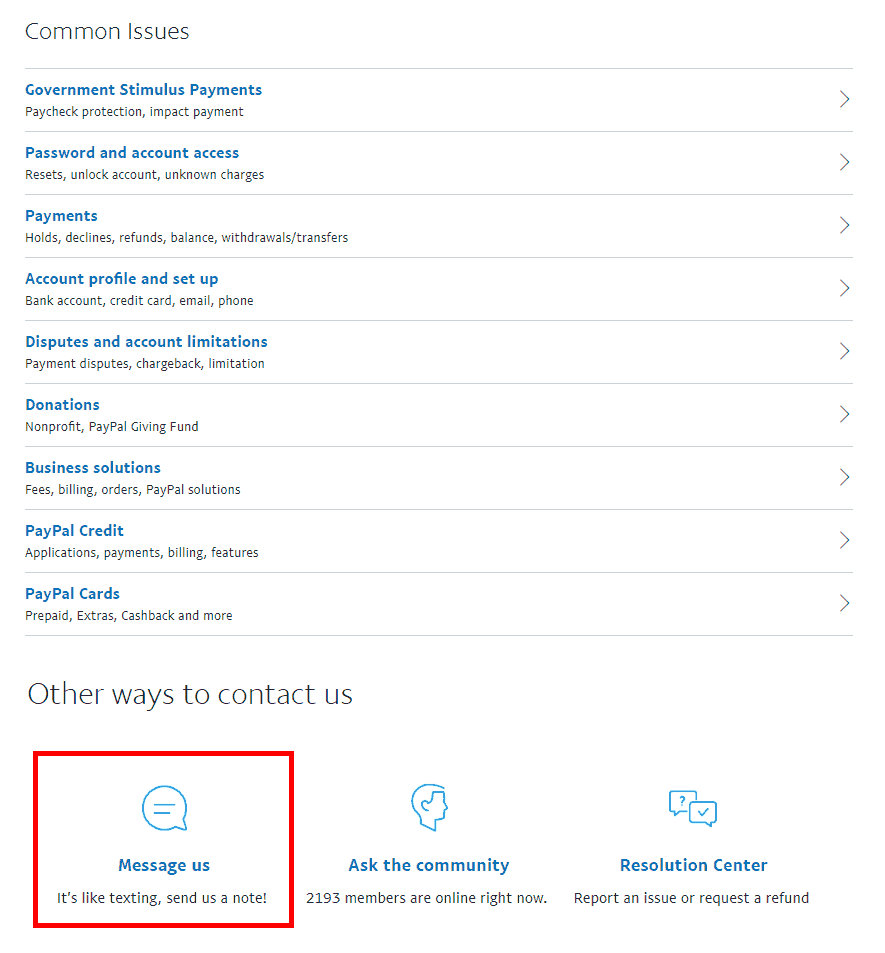Open Disputes and account limitations link
The height and width of the screenshot is (953, 885).
146,342
